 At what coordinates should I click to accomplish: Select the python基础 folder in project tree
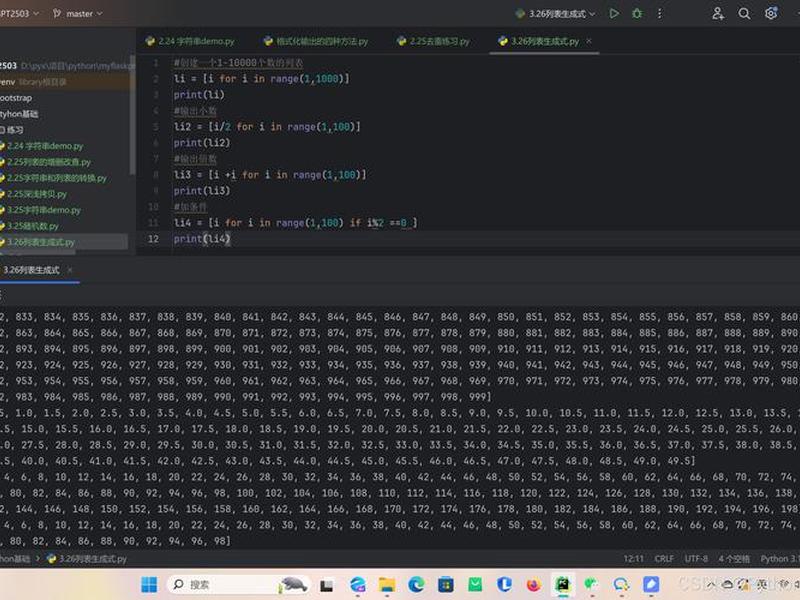19,114
